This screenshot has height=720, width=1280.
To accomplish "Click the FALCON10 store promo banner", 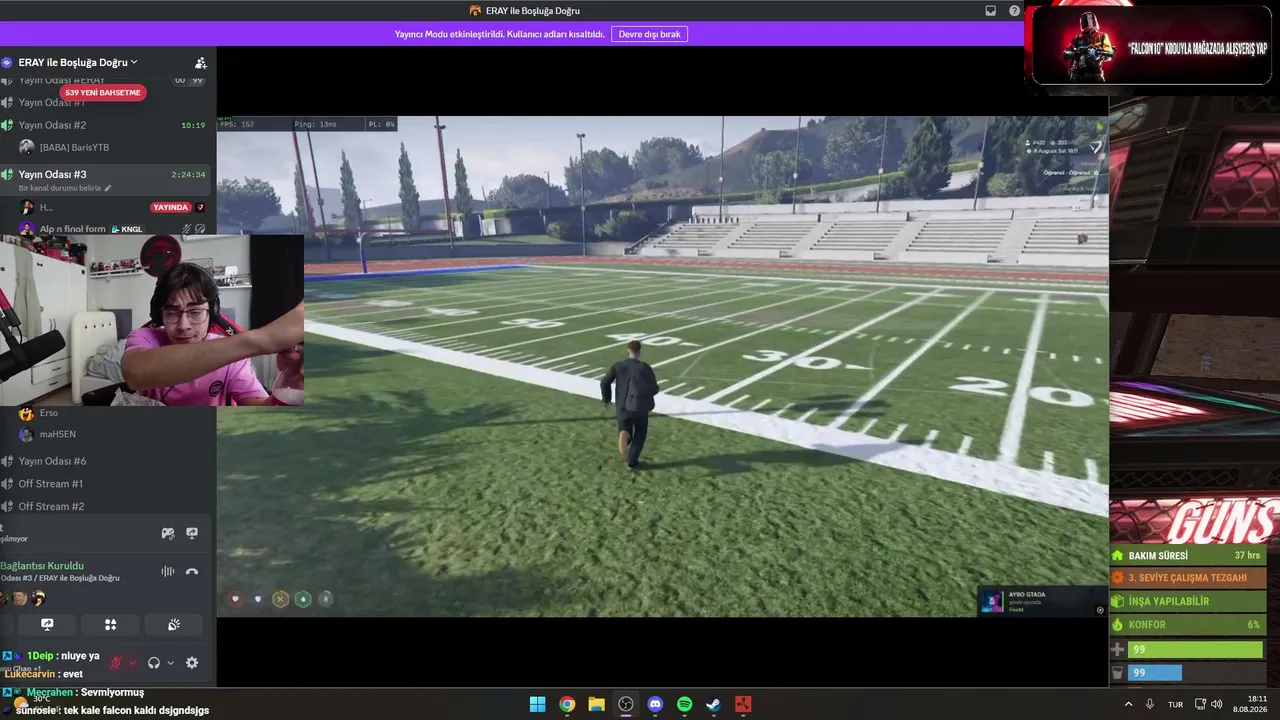I will (1150, 47).
